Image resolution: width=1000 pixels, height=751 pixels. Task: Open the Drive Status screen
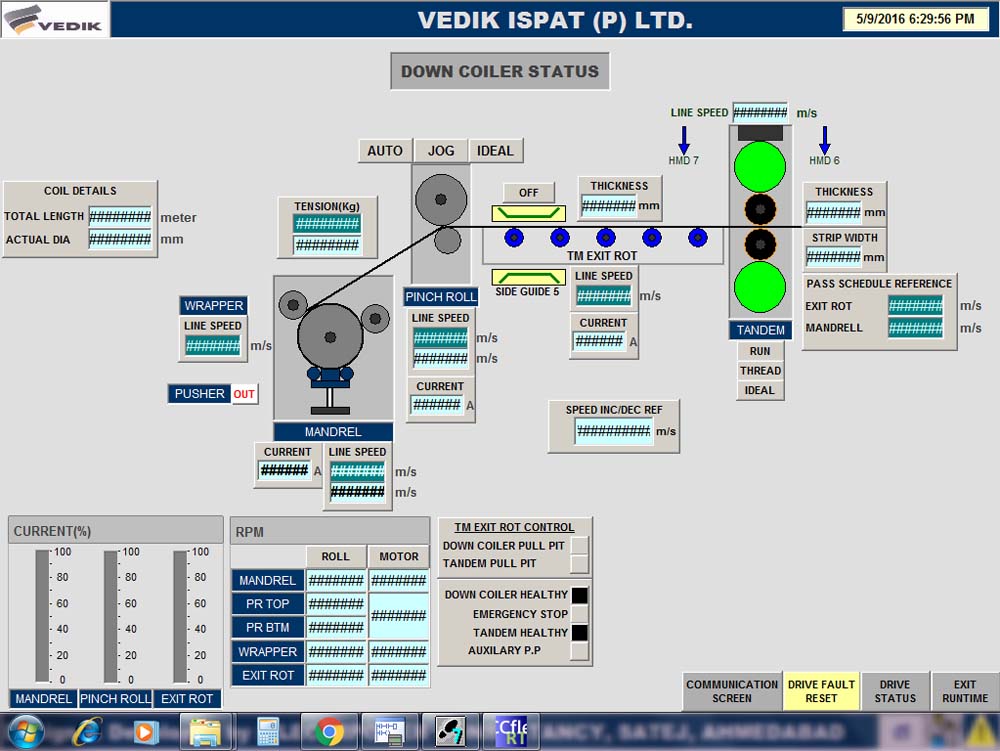click(x=895, y=692)
